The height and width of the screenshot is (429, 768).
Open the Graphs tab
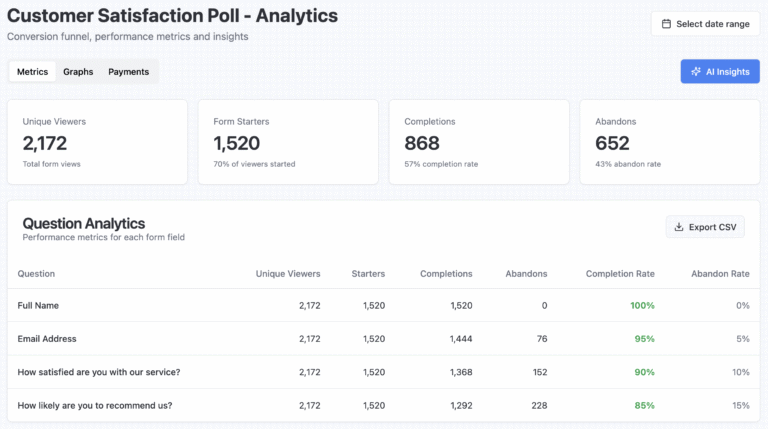[78, 72]
